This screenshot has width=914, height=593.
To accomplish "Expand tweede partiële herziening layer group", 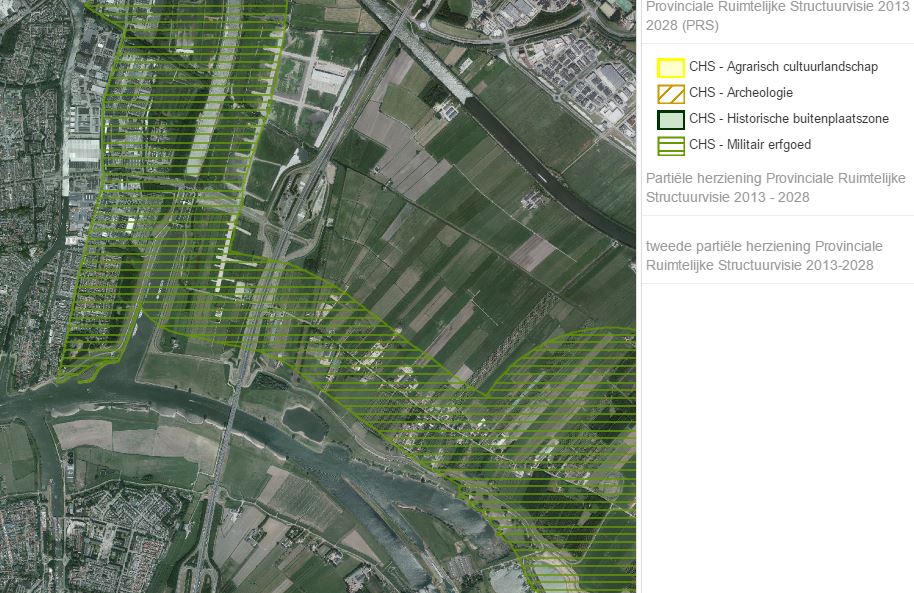I will point(764,255).
